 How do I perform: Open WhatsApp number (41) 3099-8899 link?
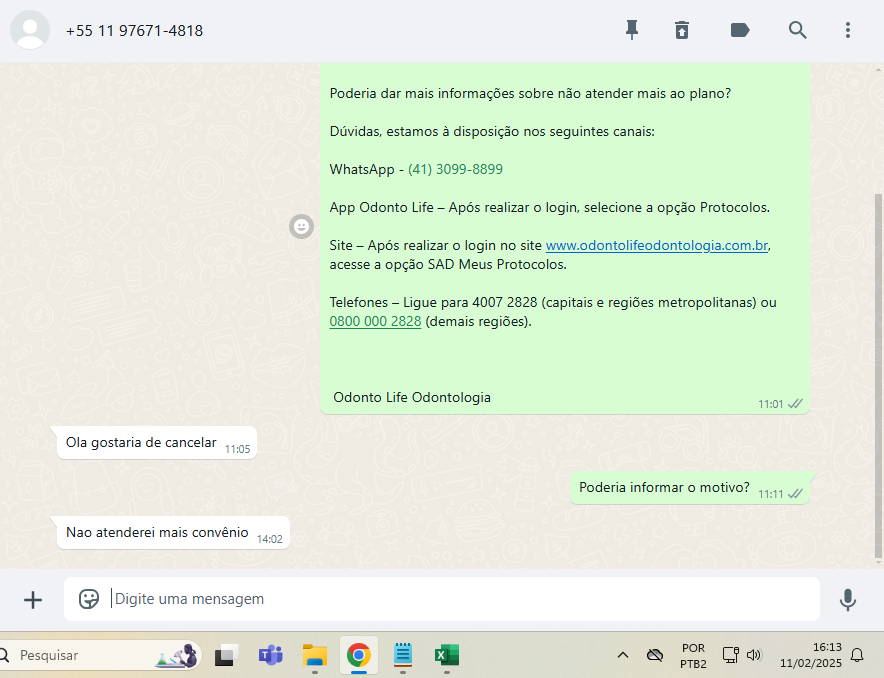point(455,169)
